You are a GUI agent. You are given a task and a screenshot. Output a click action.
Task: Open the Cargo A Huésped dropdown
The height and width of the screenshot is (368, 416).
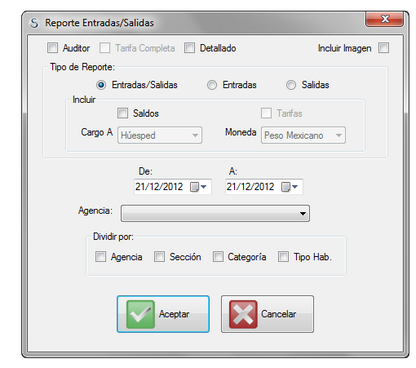coord(160,135)
